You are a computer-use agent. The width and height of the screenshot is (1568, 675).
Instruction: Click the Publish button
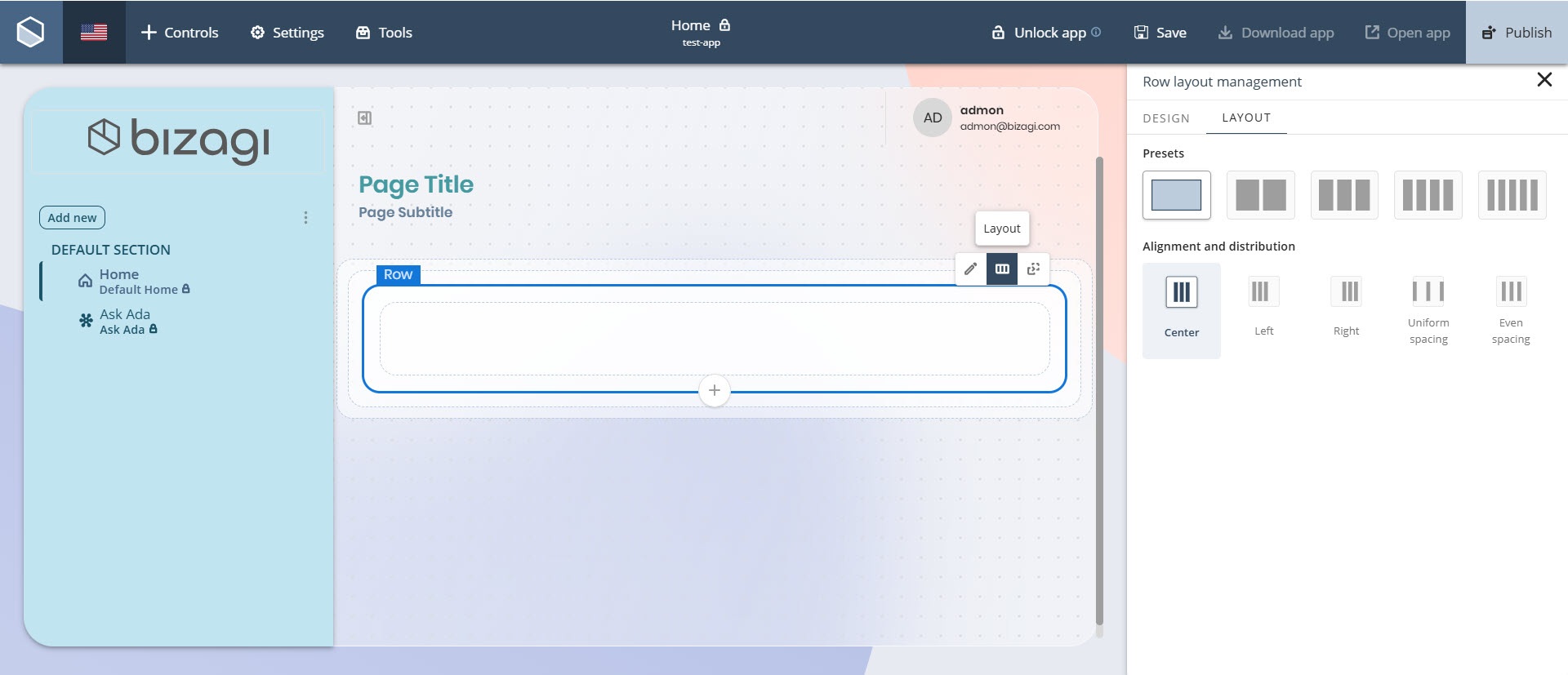pyautogui.click(x=1517, y=33)
